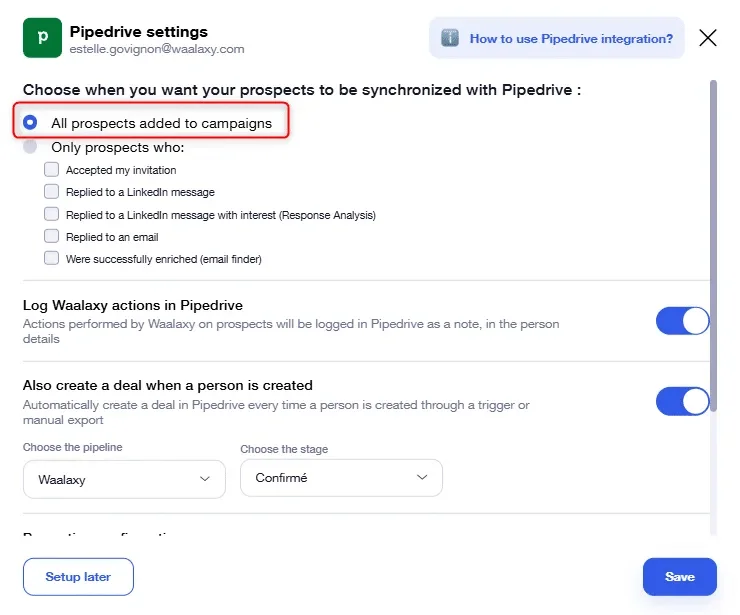
Task: Check Replied to an email option
Action: [51, 236]
